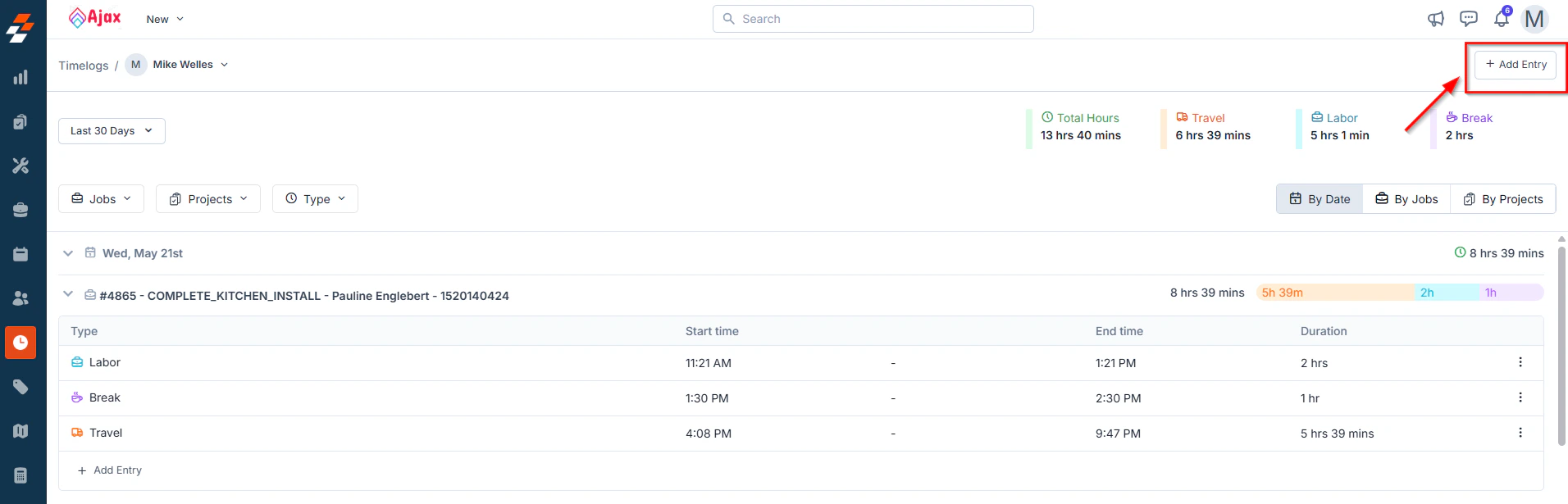Open the chat messages icon

coord(1469,19)
